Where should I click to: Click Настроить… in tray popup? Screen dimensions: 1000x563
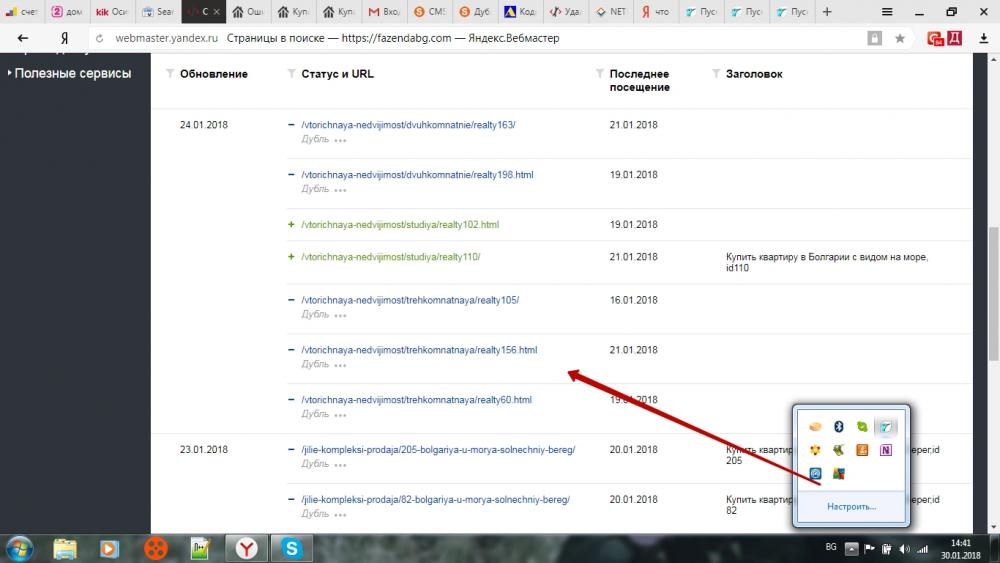pyautogui.click(x=851, y=506)
